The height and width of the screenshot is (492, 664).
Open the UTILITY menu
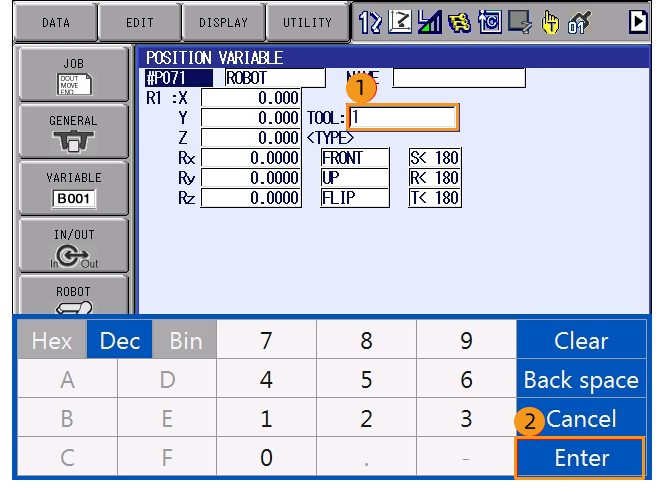307,22
